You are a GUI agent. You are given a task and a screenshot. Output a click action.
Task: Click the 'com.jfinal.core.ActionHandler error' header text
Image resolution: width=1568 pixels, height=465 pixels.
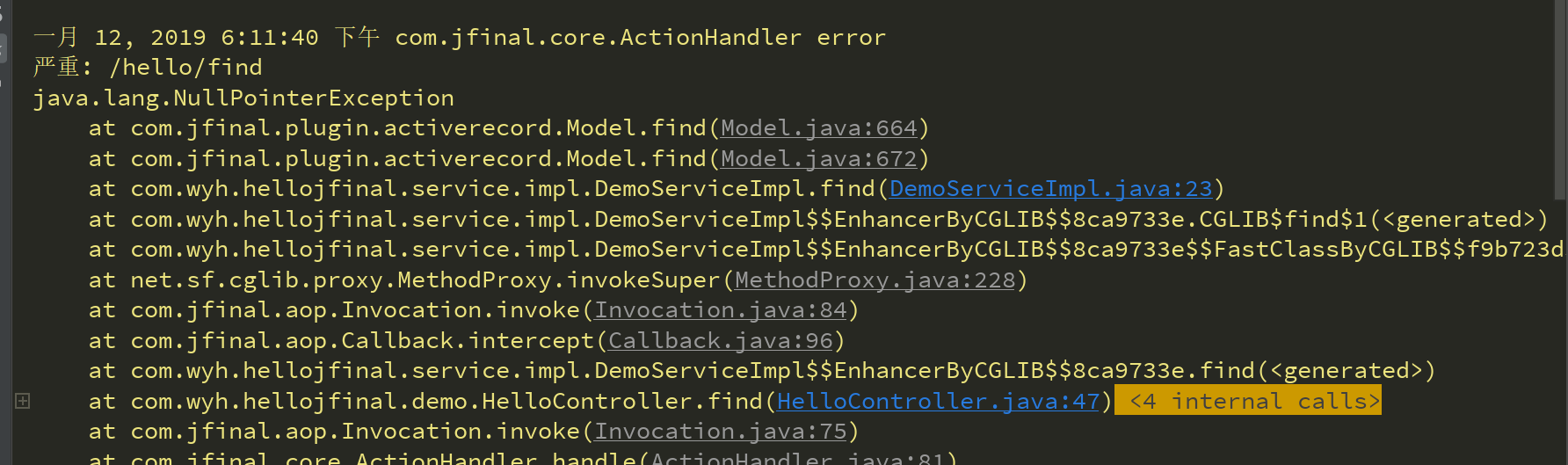click(640, 38)
